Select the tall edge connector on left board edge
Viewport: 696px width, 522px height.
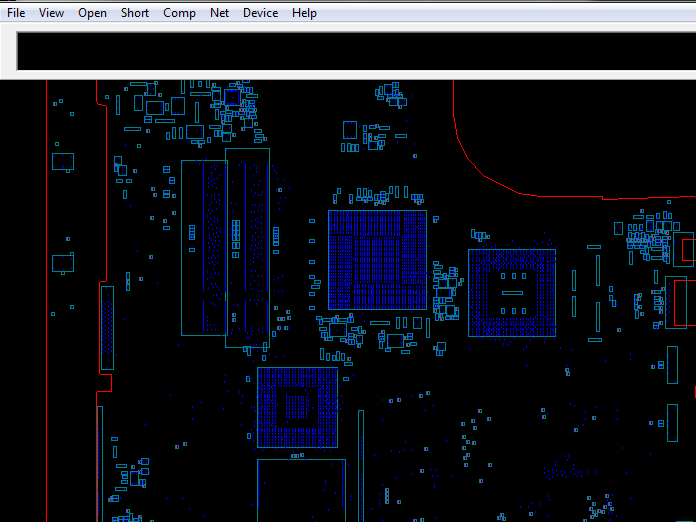tap(107, 328)
